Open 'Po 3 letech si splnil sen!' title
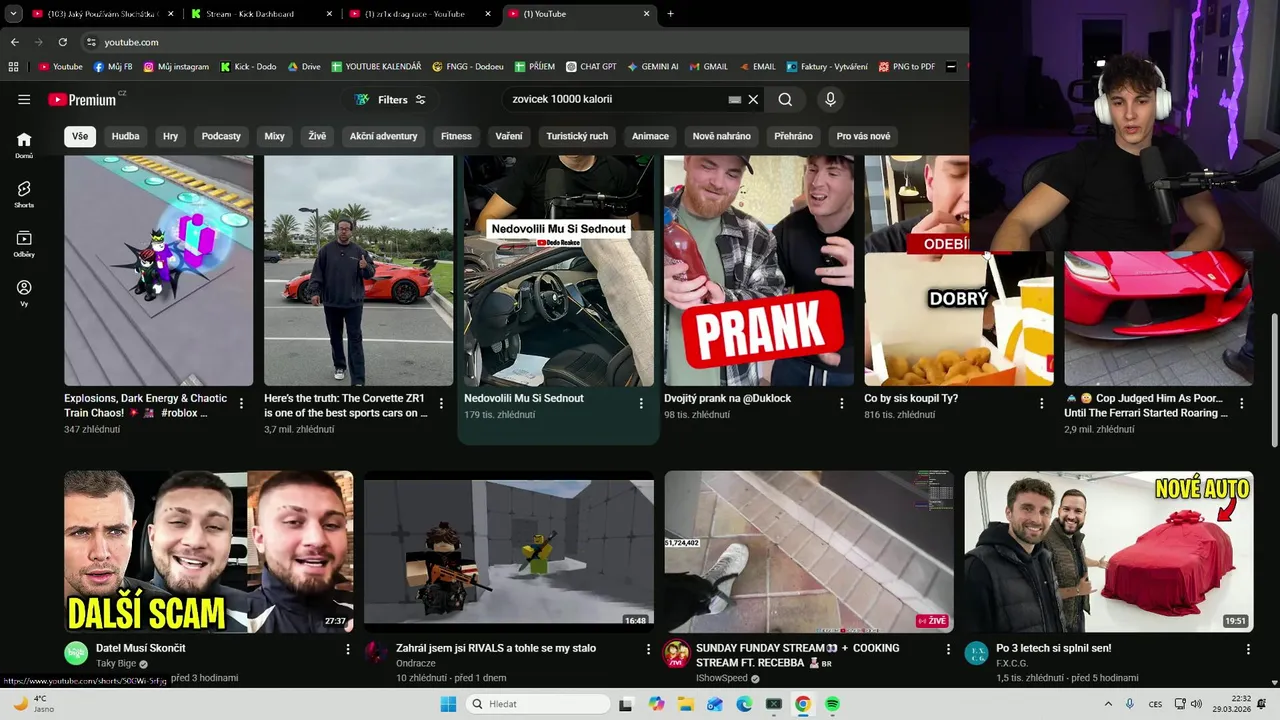The width and height of the screenshot is (1280, 720). tap(1054, 648)
